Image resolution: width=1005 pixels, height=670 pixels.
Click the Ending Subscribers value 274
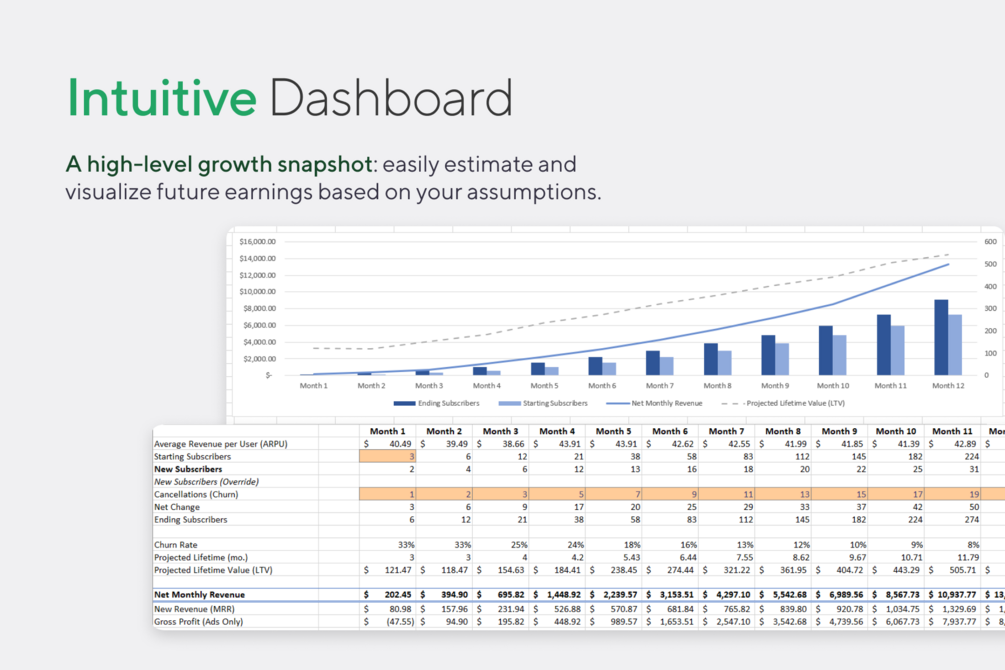click(x=972, y=519)
